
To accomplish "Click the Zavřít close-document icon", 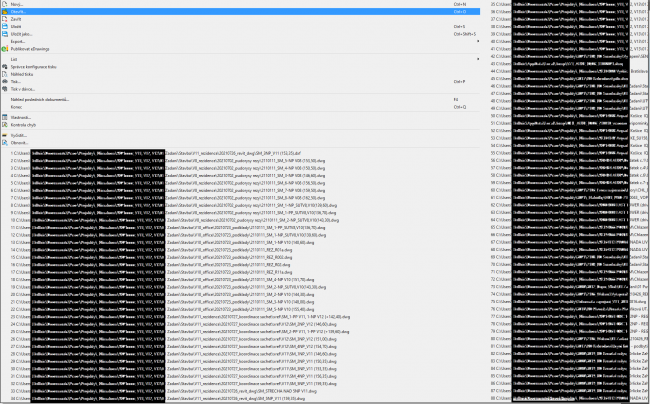I will (5, 19).
